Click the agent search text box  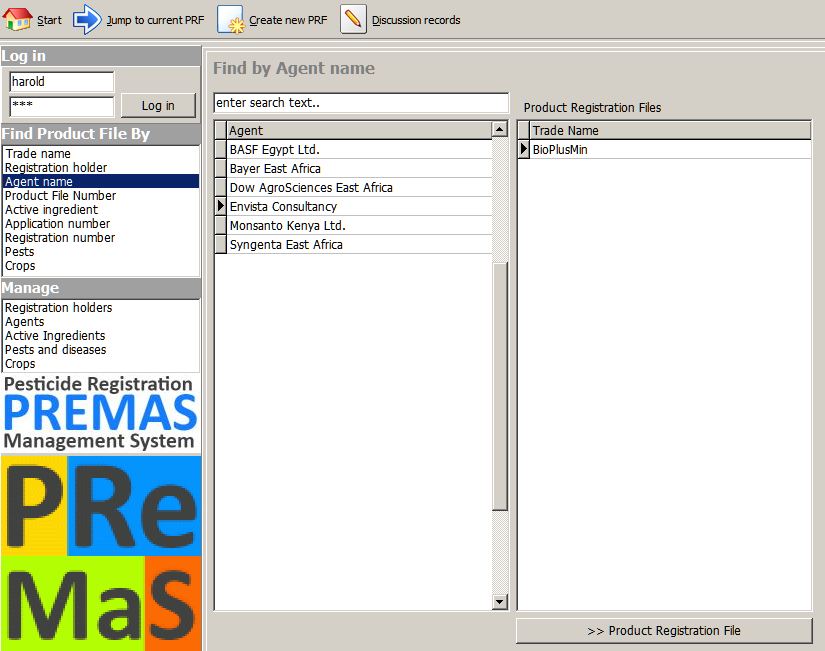point(360,103)
